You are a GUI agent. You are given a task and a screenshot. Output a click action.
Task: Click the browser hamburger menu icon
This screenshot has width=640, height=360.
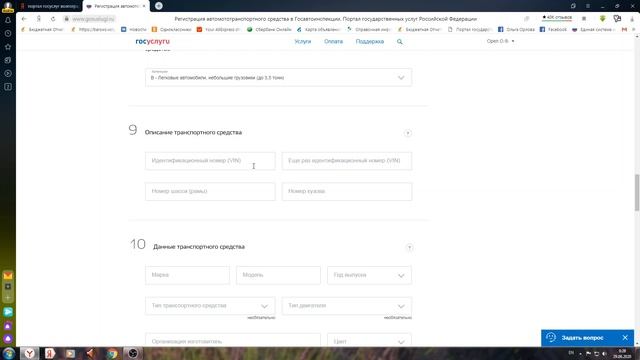tap(588, 6)
